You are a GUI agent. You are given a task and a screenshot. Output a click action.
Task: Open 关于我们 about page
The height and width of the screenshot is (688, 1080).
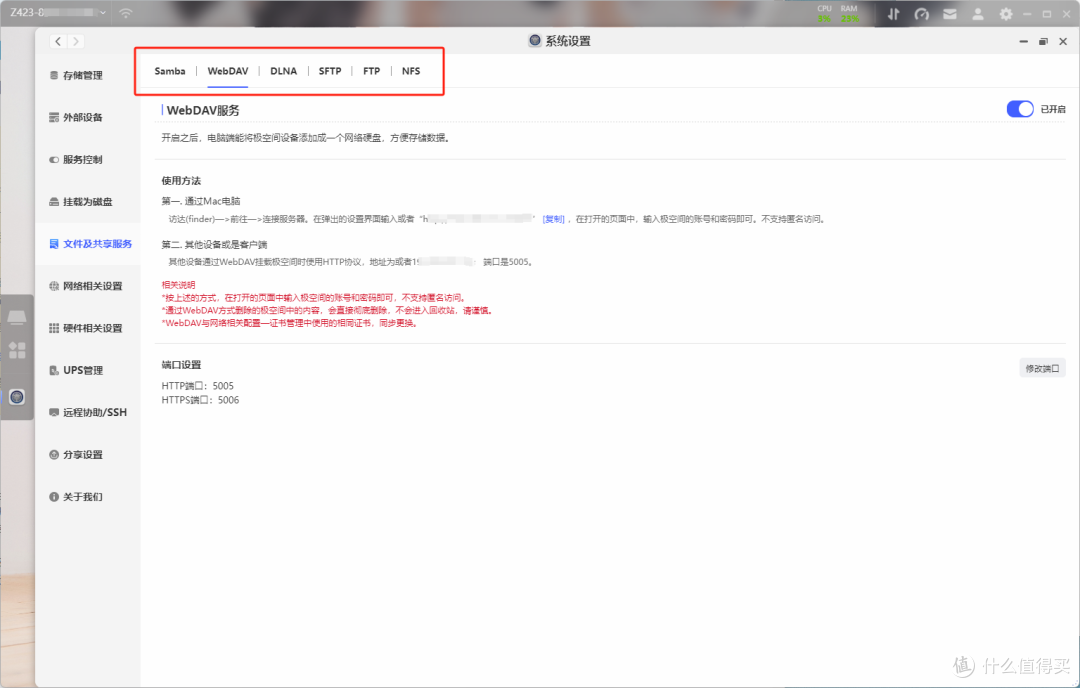click(x=76, y=497)
